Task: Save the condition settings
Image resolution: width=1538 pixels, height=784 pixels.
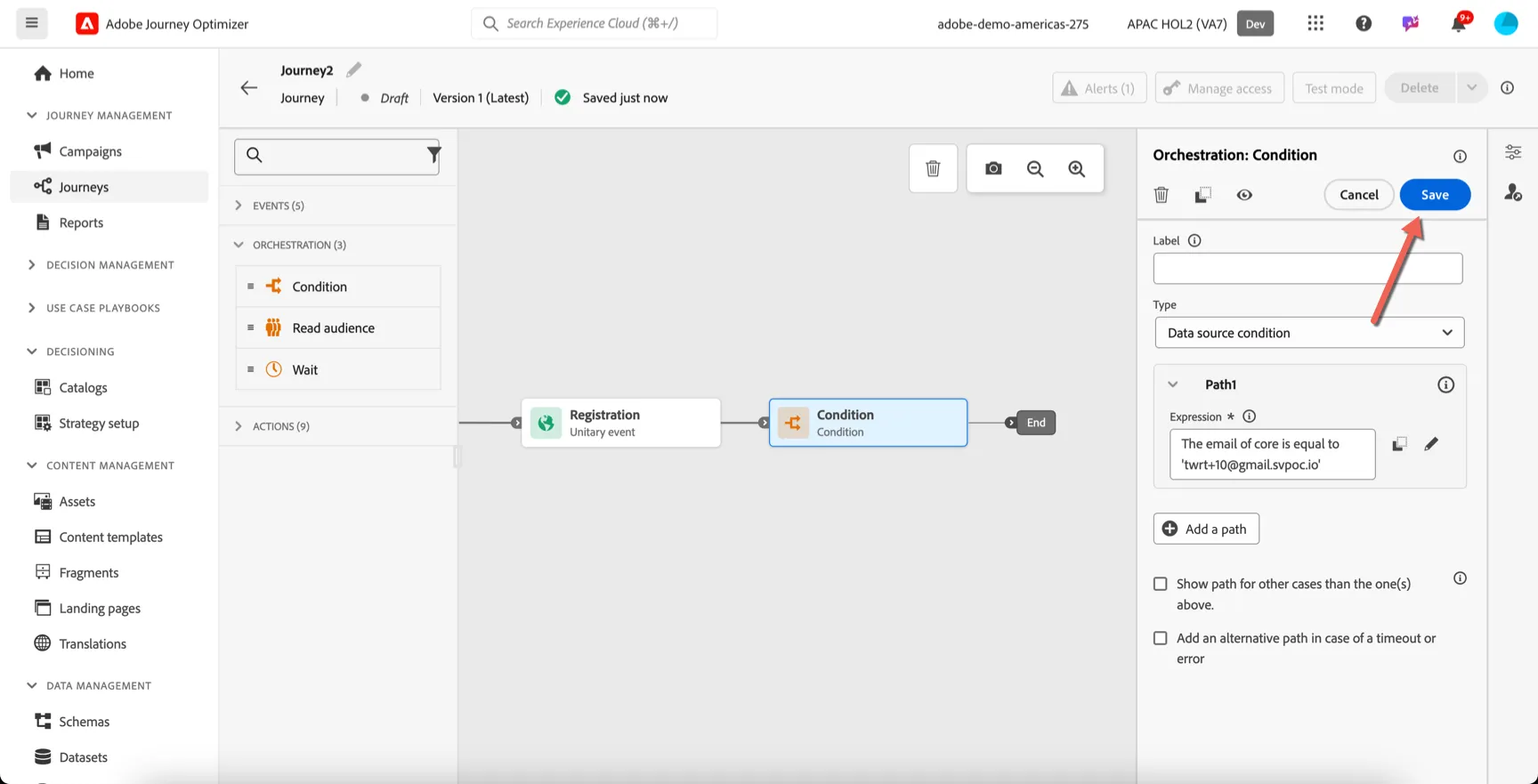Action: click(1435, 195)
